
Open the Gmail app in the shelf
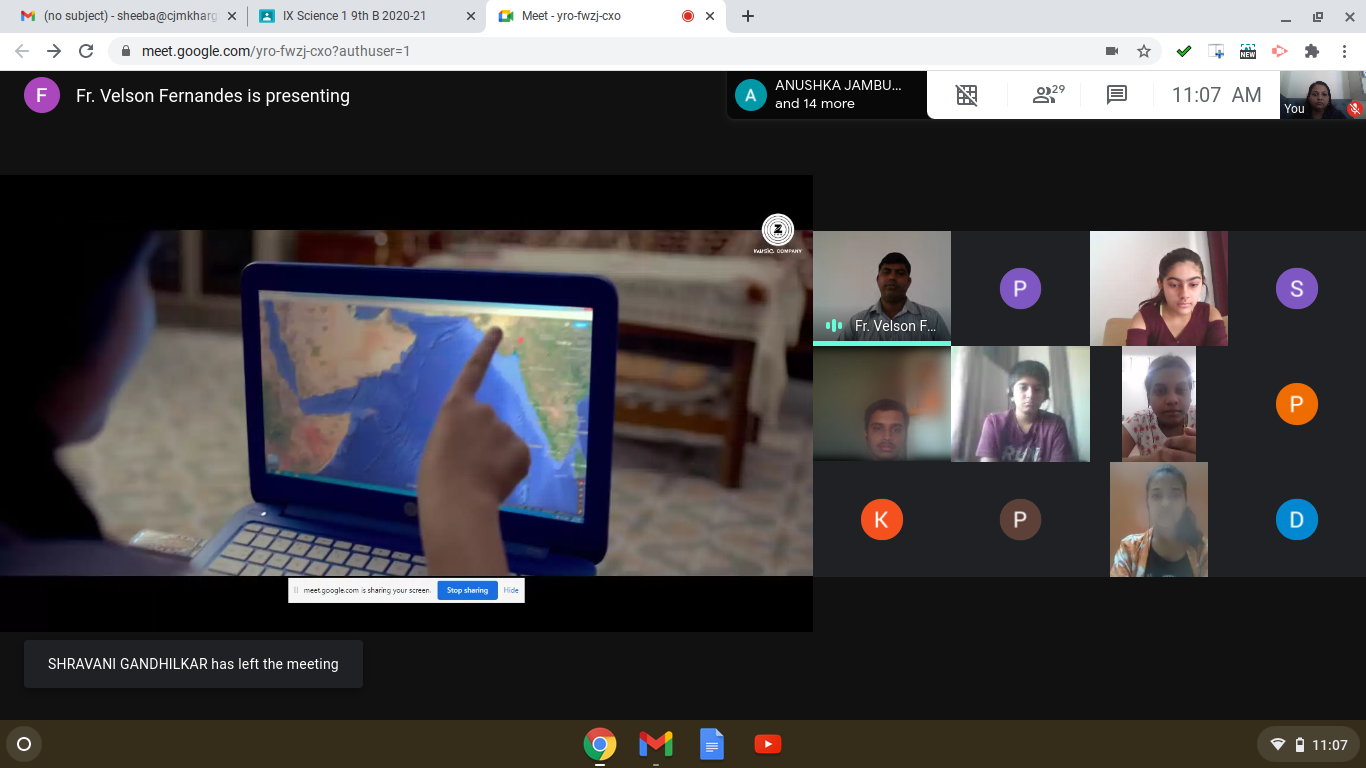656,744
